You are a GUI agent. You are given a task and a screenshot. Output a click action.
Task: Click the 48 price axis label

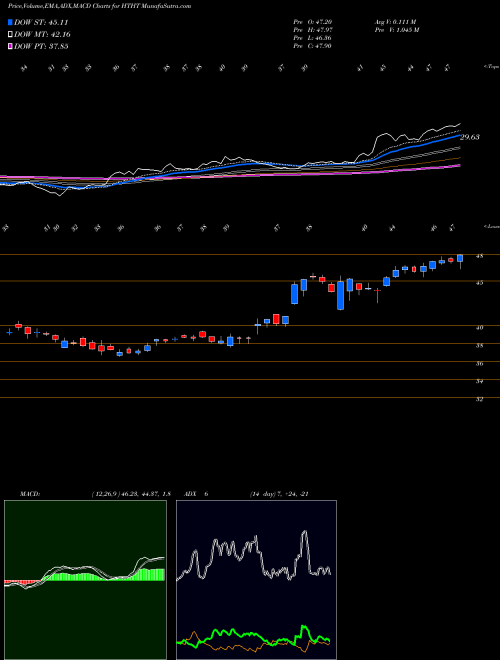coord(479,256)
